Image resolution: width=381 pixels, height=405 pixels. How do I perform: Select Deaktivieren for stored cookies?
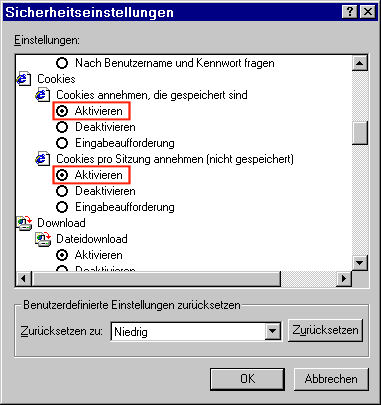click(96, 127)
